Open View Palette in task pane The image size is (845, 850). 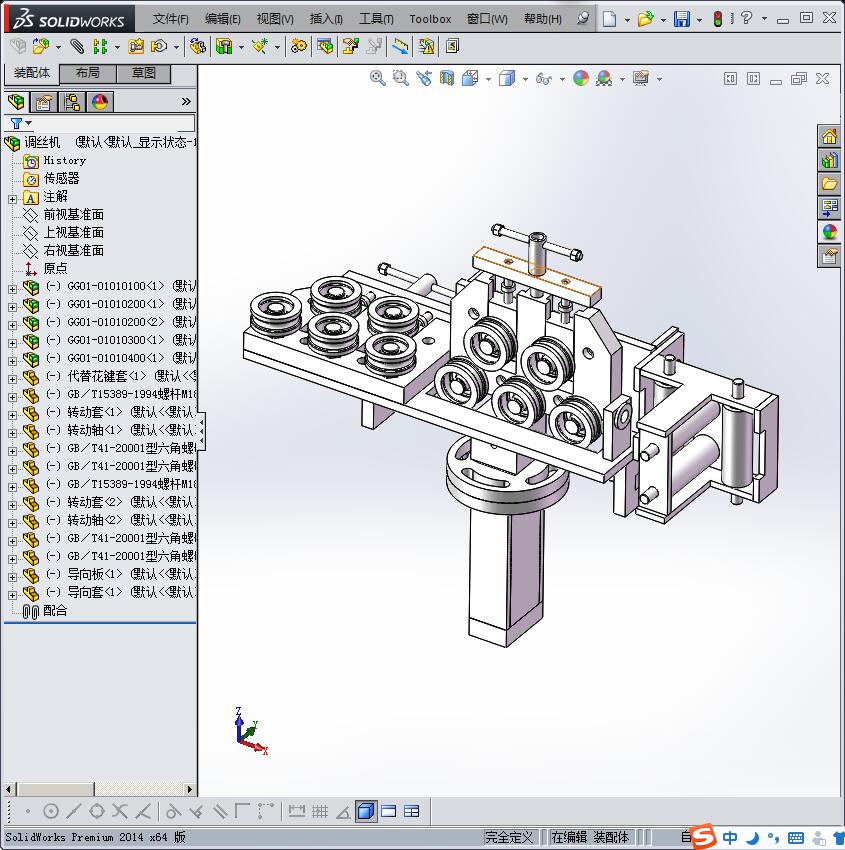[829, 208]
